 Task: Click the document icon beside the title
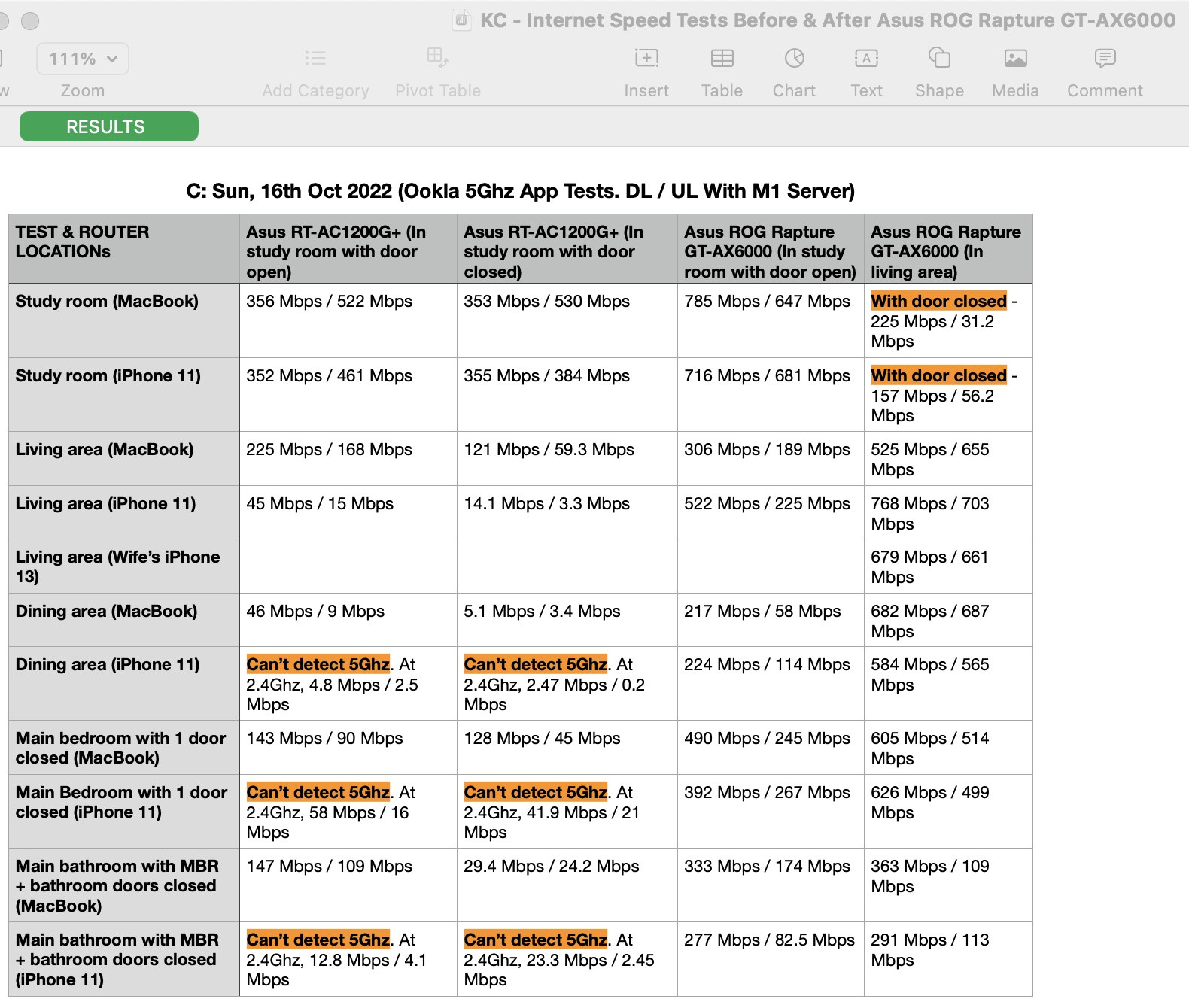pyautogui.click(x=462, y=20)
